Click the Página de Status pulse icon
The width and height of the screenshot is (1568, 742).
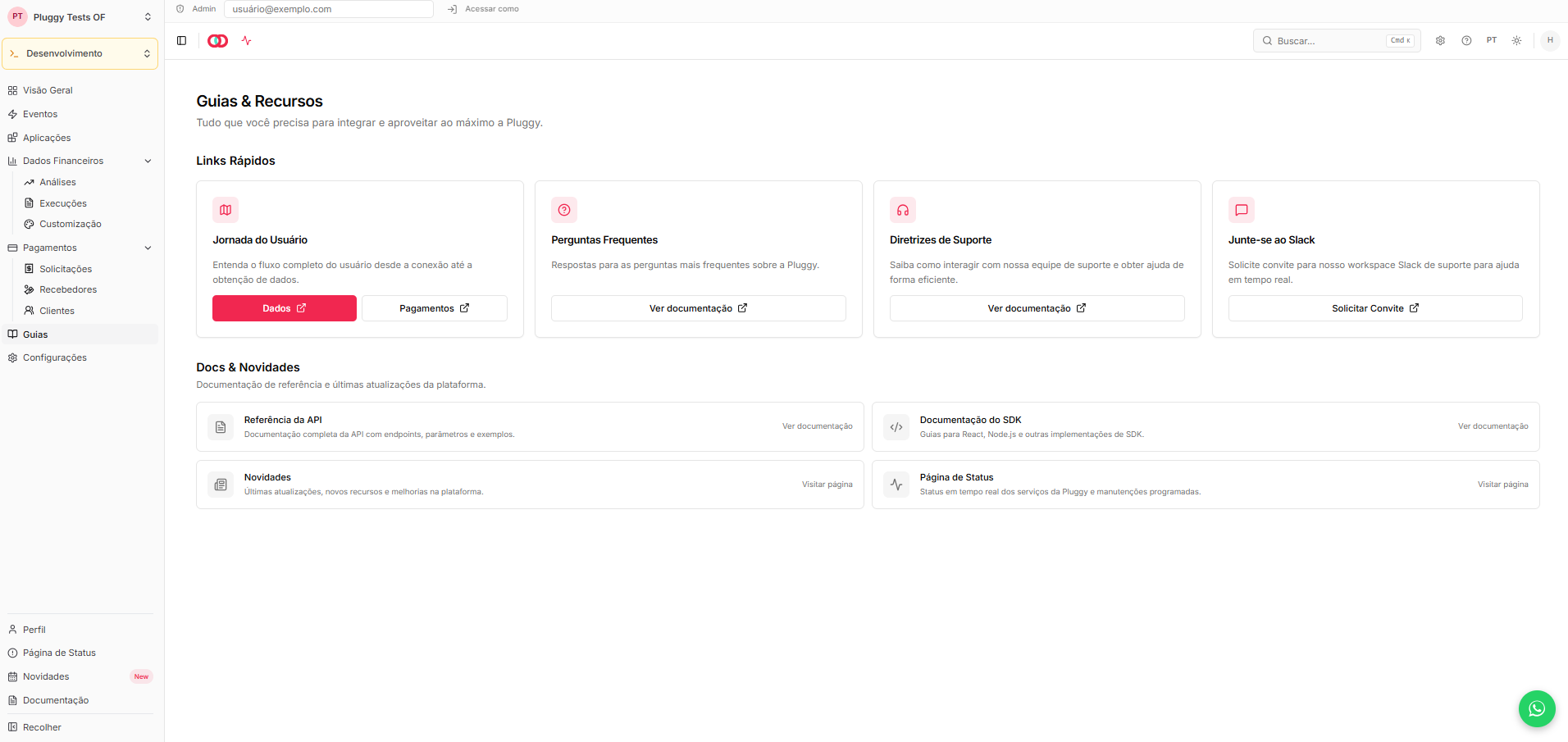click(896, 485)
